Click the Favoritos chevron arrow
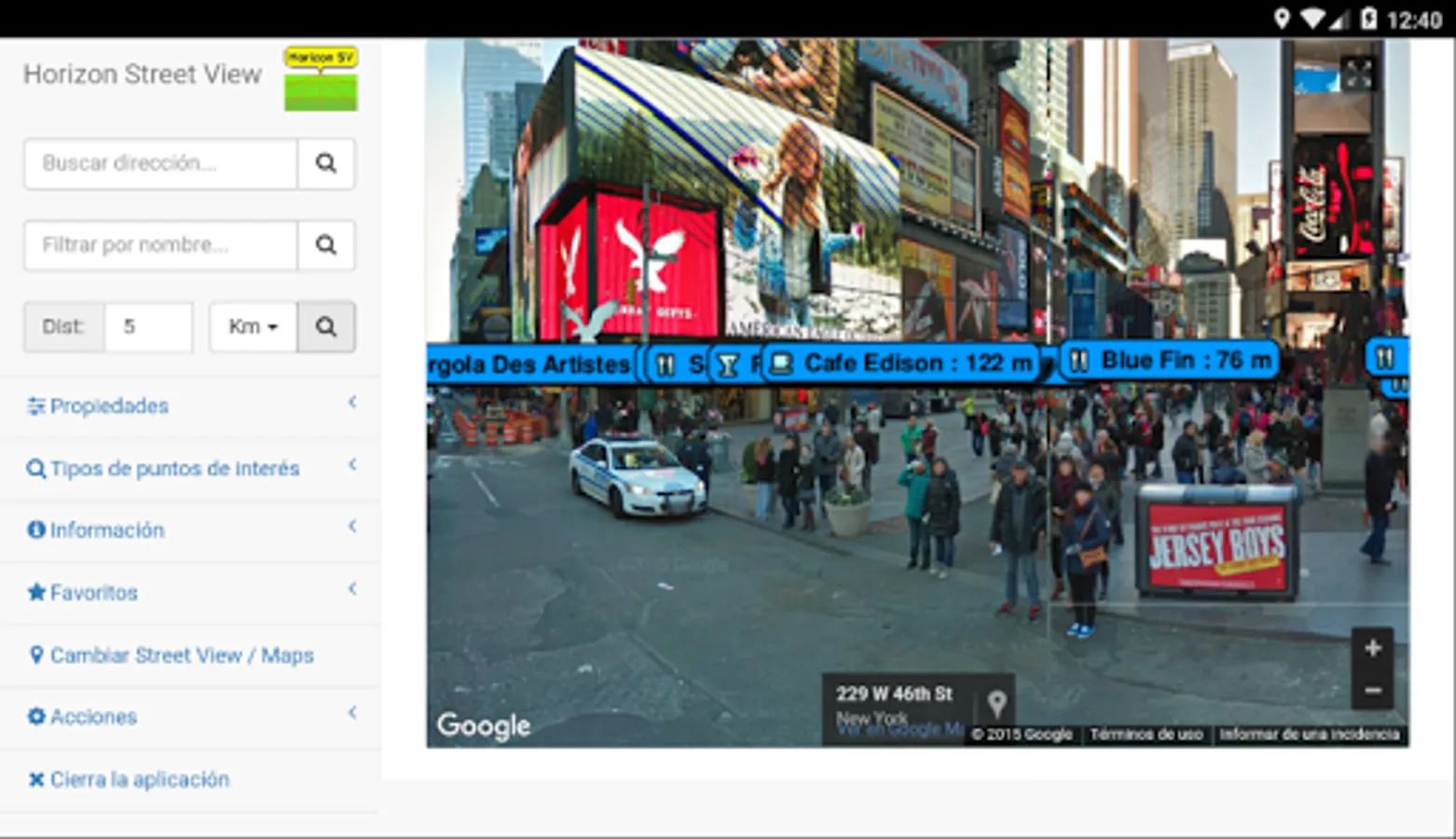 pos(352,588)
